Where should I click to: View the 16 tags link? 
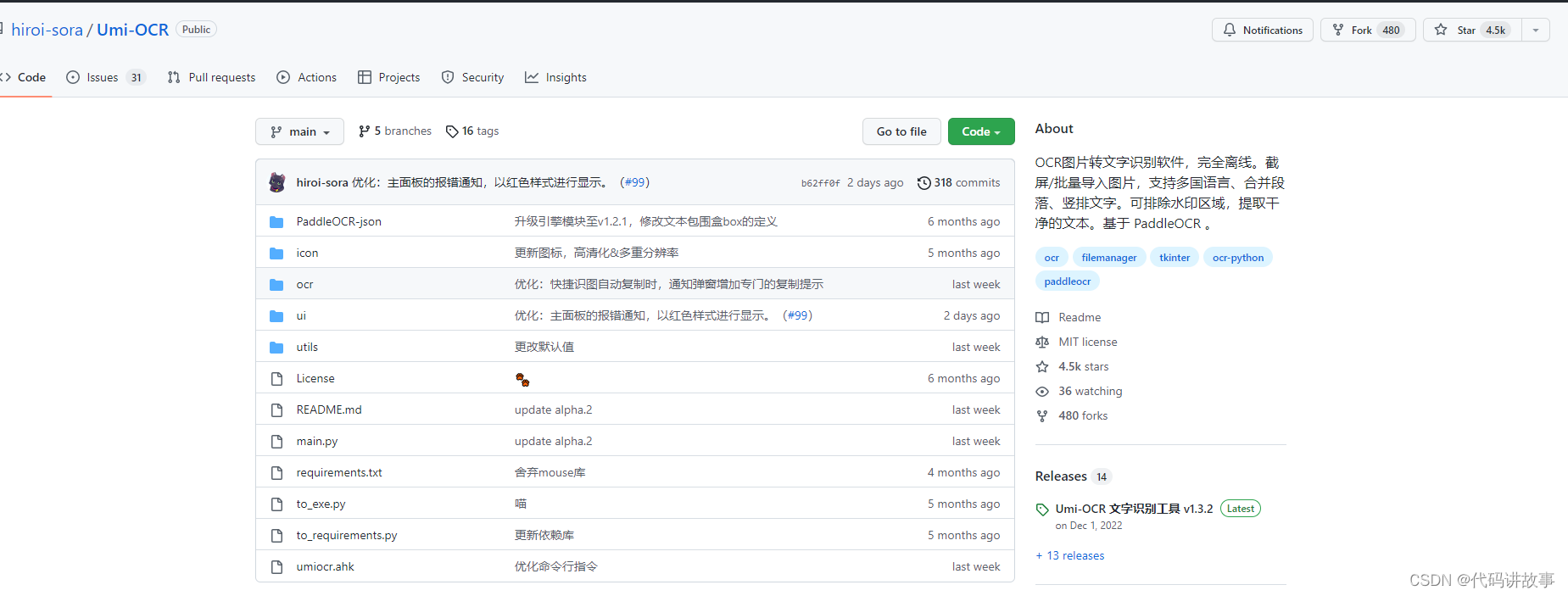[x=472, y=131]
